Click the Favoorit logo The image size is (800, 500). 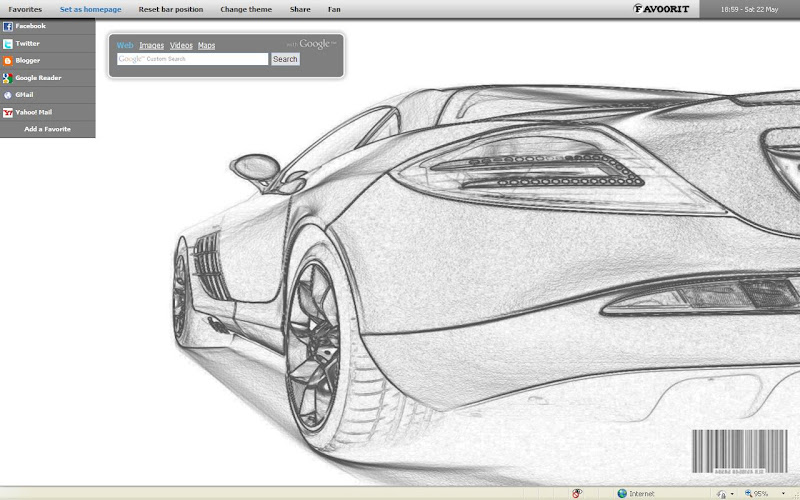coord(661,9)
